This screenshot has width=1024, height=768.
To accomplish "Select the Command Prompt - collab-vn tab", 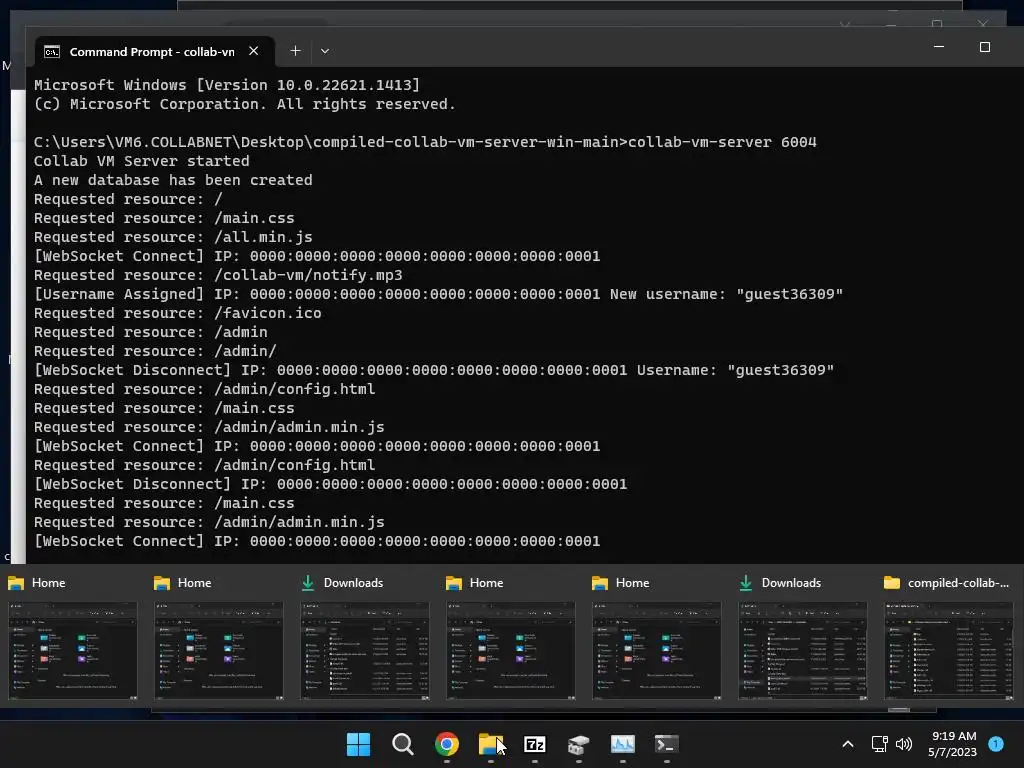I will click(154, 52).
